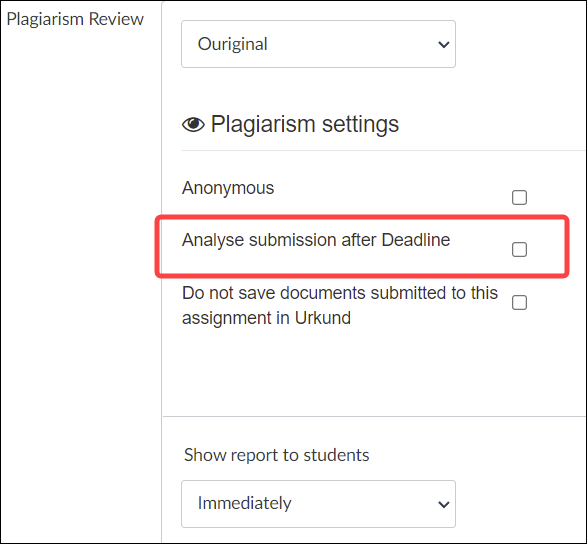587x544 pixels.
Task: Click the Immediately option text
Action: [x=244, y=503]
